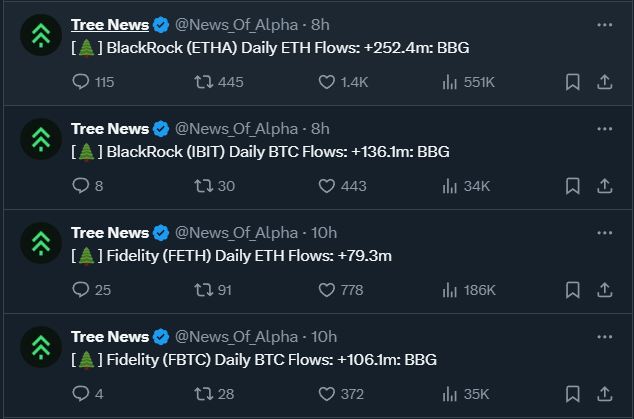Open analytics with 186K views

pyautogui.click(x=469, y=290)
